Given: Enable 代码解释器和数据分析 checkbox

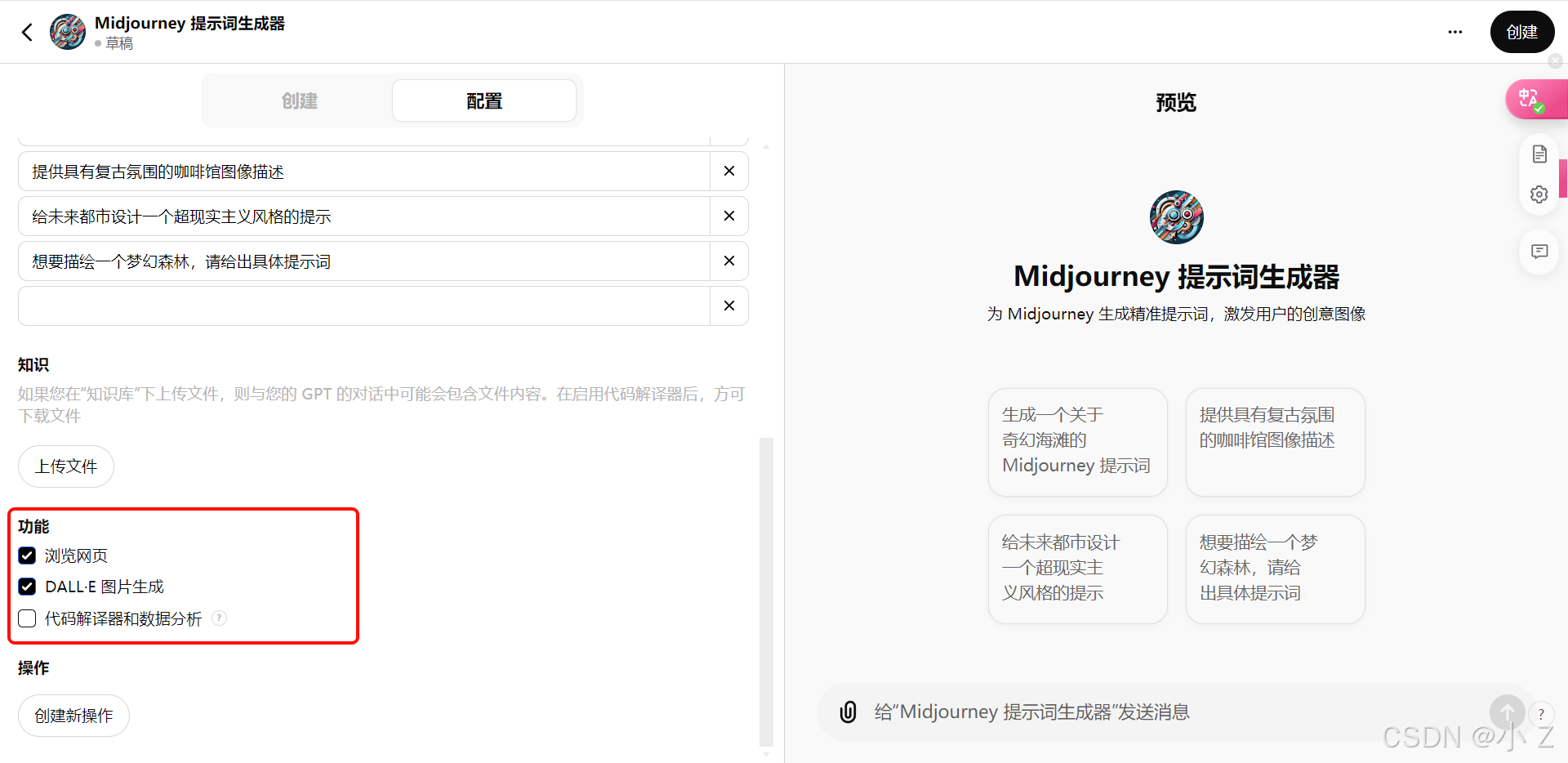Looking at the screenshot, I should click(x=27, y=618).
